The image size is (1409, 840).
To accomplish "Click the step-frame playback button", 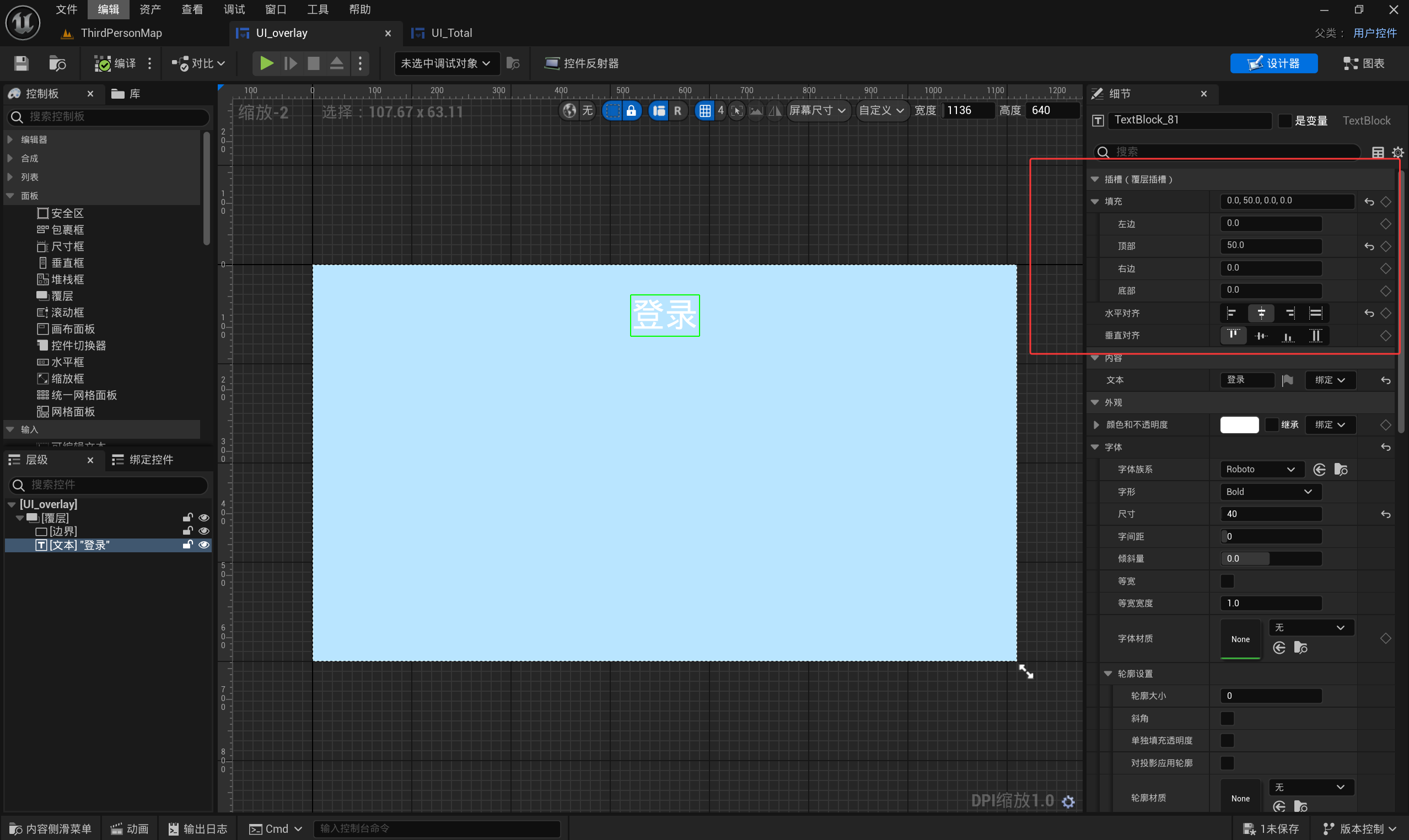I will point(291,63).
